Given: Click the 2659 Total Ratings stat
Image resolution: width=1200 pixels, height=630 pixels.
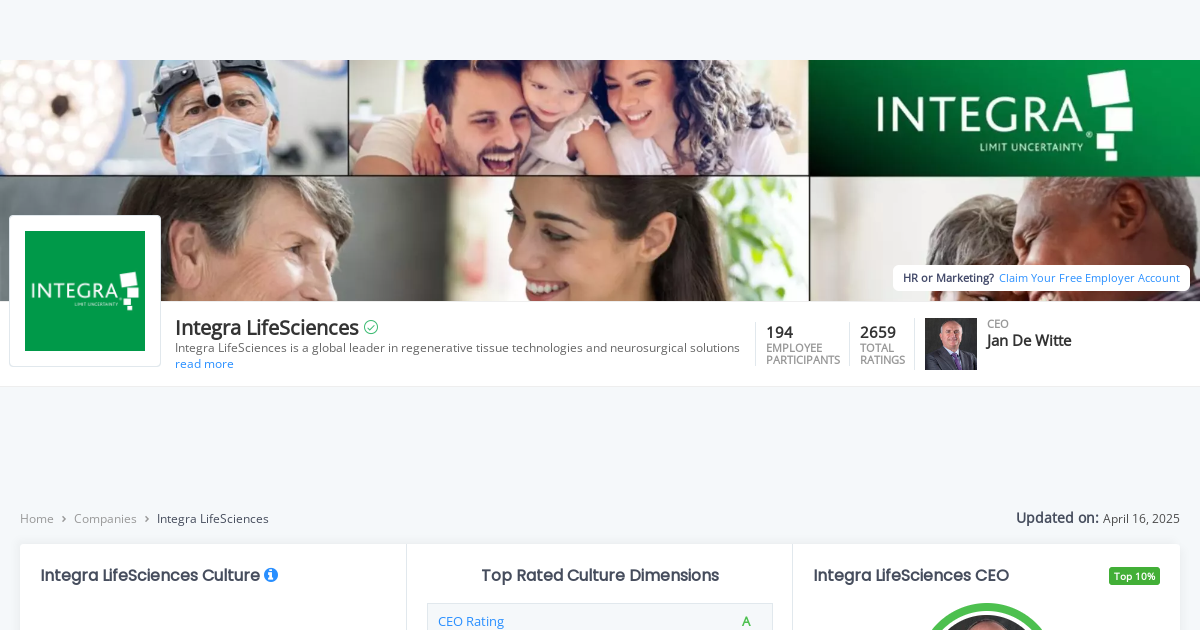Looking at the screenshot, I should click(x=882, y=344).
